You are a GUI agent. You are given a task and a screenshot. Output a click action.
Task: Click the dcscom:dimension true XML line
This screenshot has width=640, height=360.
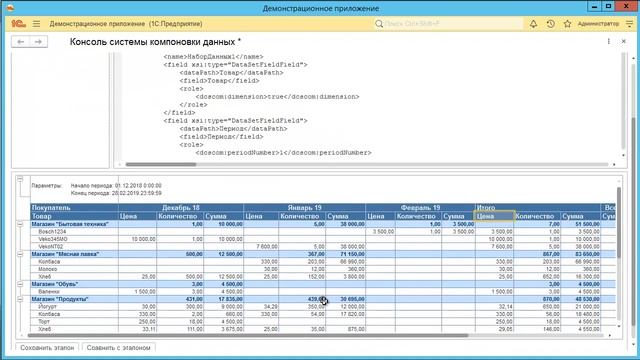pos(277,97)
